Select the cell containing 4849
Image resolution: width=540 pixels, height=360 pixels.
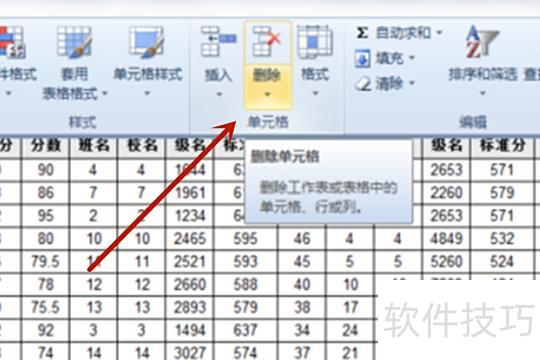click(x=446, y=239)
